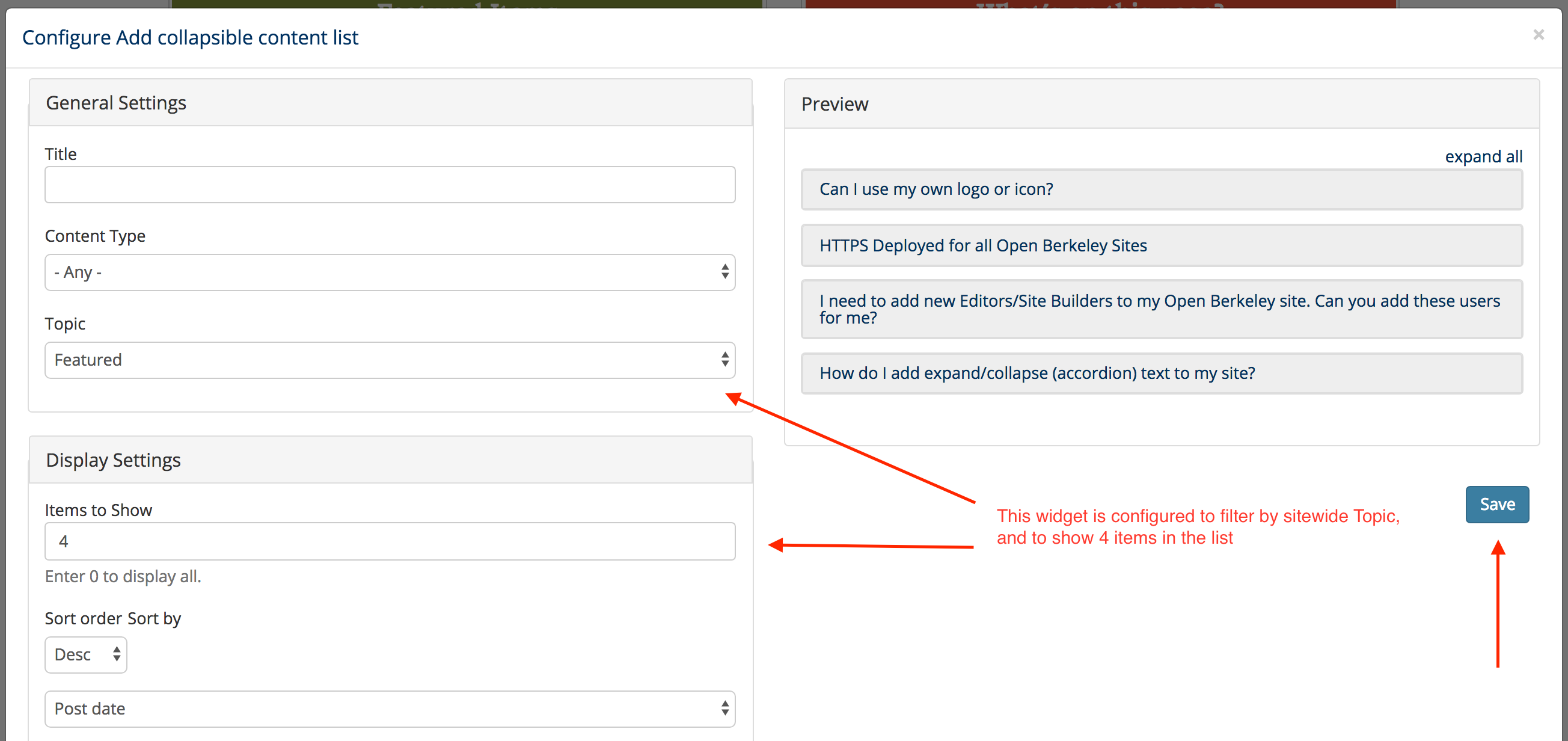1568x741 pixels.
Task: Click the 'Configure Add collapsible content list' title
Action: click(x=191, y=37)
